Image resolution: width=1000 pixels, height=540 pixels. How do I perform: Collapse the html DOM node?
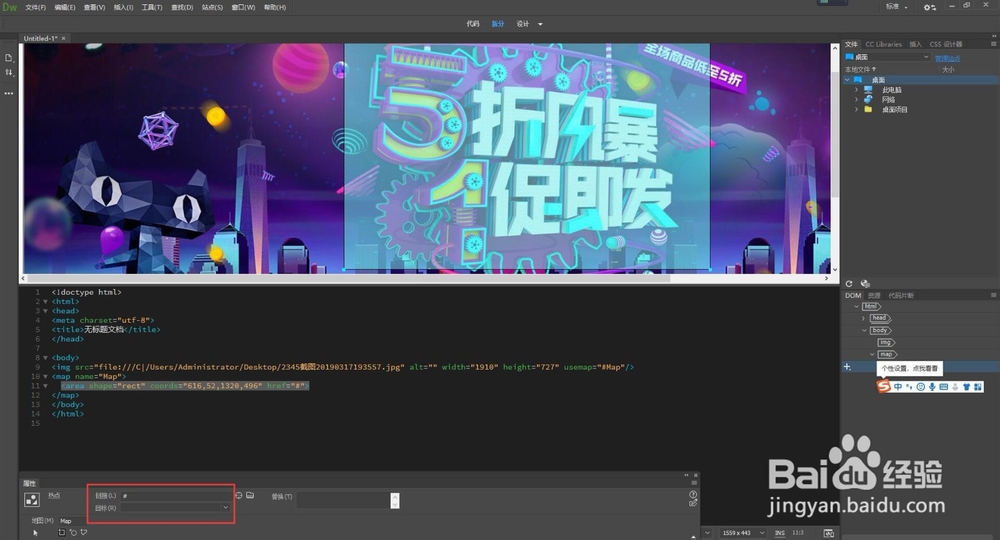click(x=857, y=307)
